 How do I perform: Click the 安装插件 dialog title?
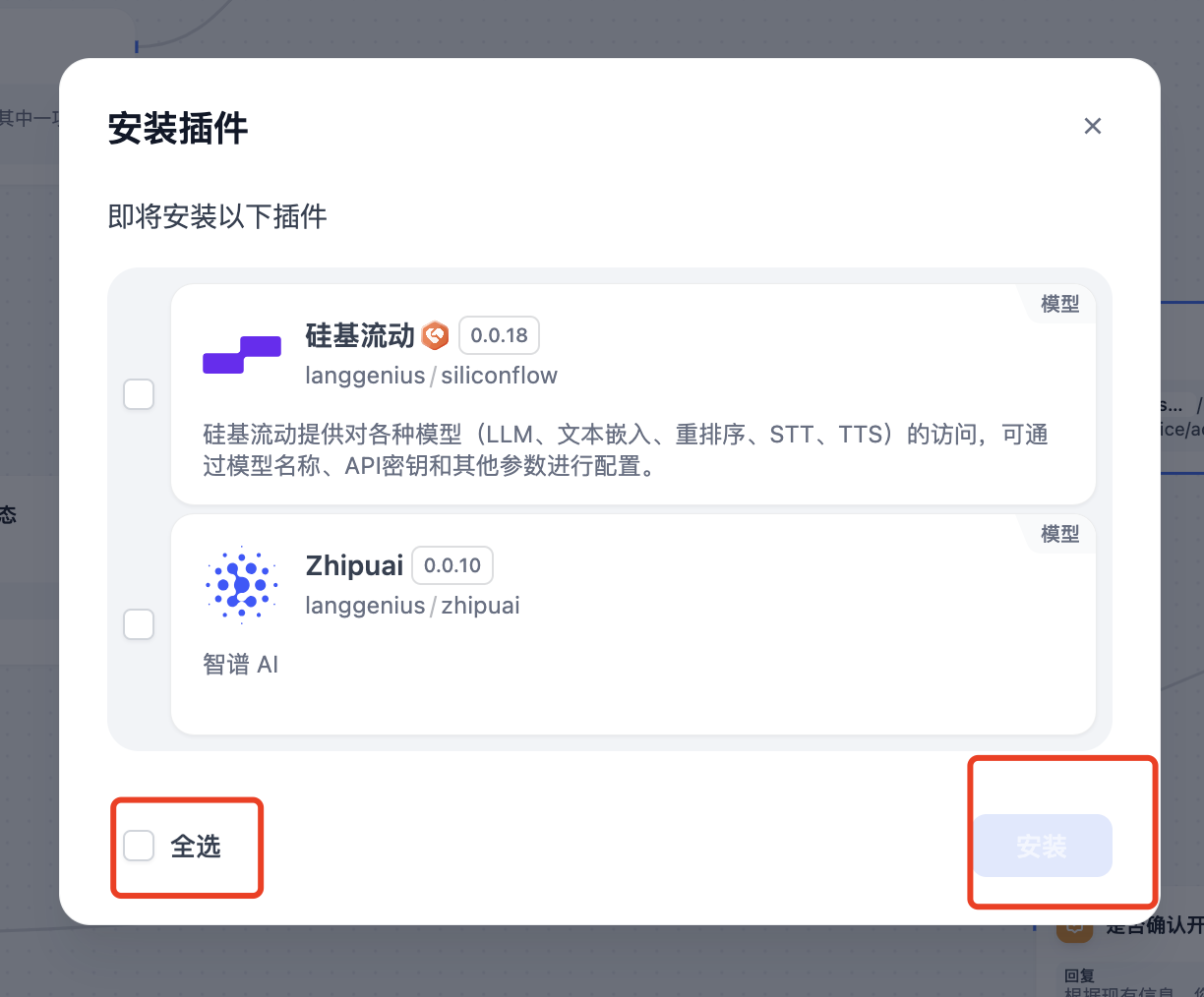pos(178,129)
